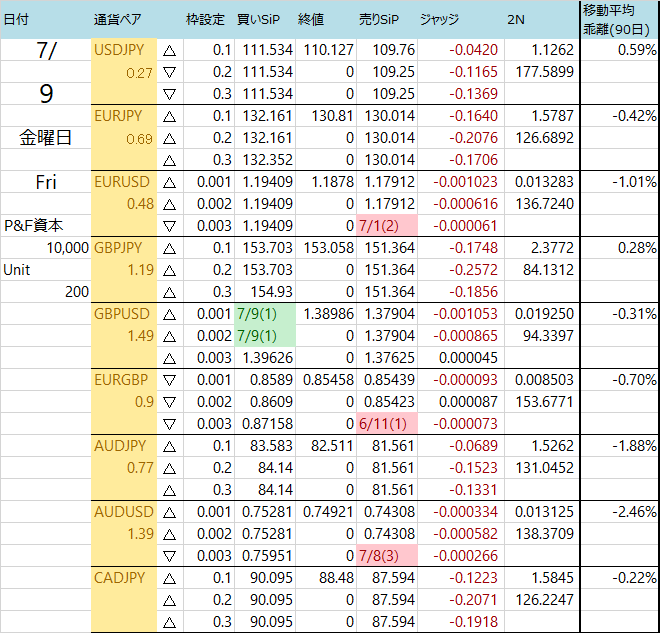The width and height of the screenshot is (660, 633).
Task: Click the up triangle in the row with -0.1523
Action: point(169,468)
